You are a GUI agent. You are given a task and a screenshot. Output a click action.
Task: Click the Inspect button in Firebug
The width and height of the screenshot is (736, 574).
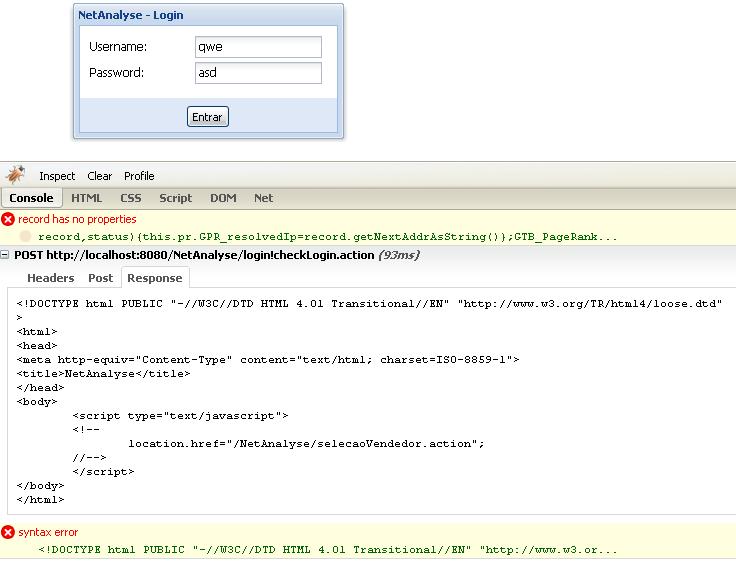click(x=57, y=176)
